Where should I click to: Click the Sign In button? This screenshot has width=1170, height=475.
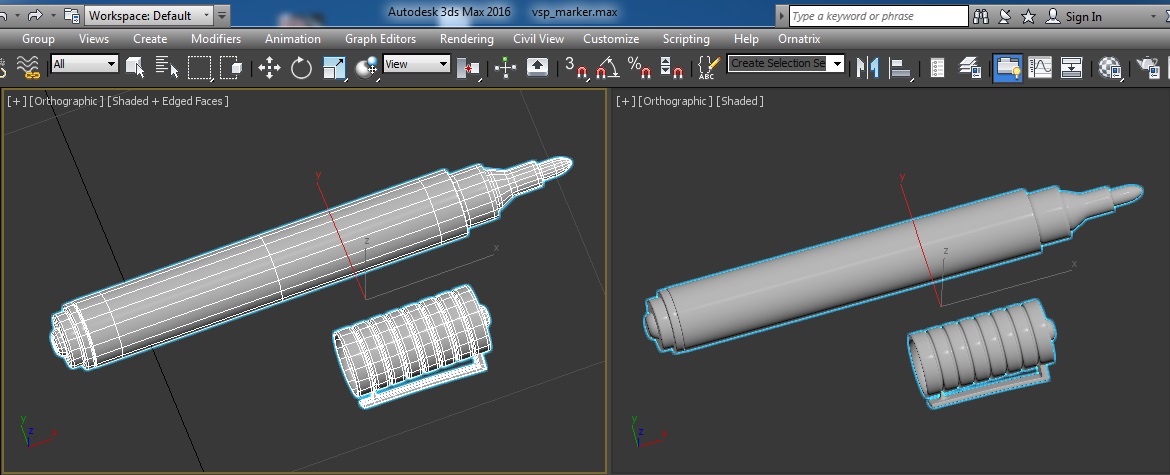pyautogui.click(x=1083, y=16)
